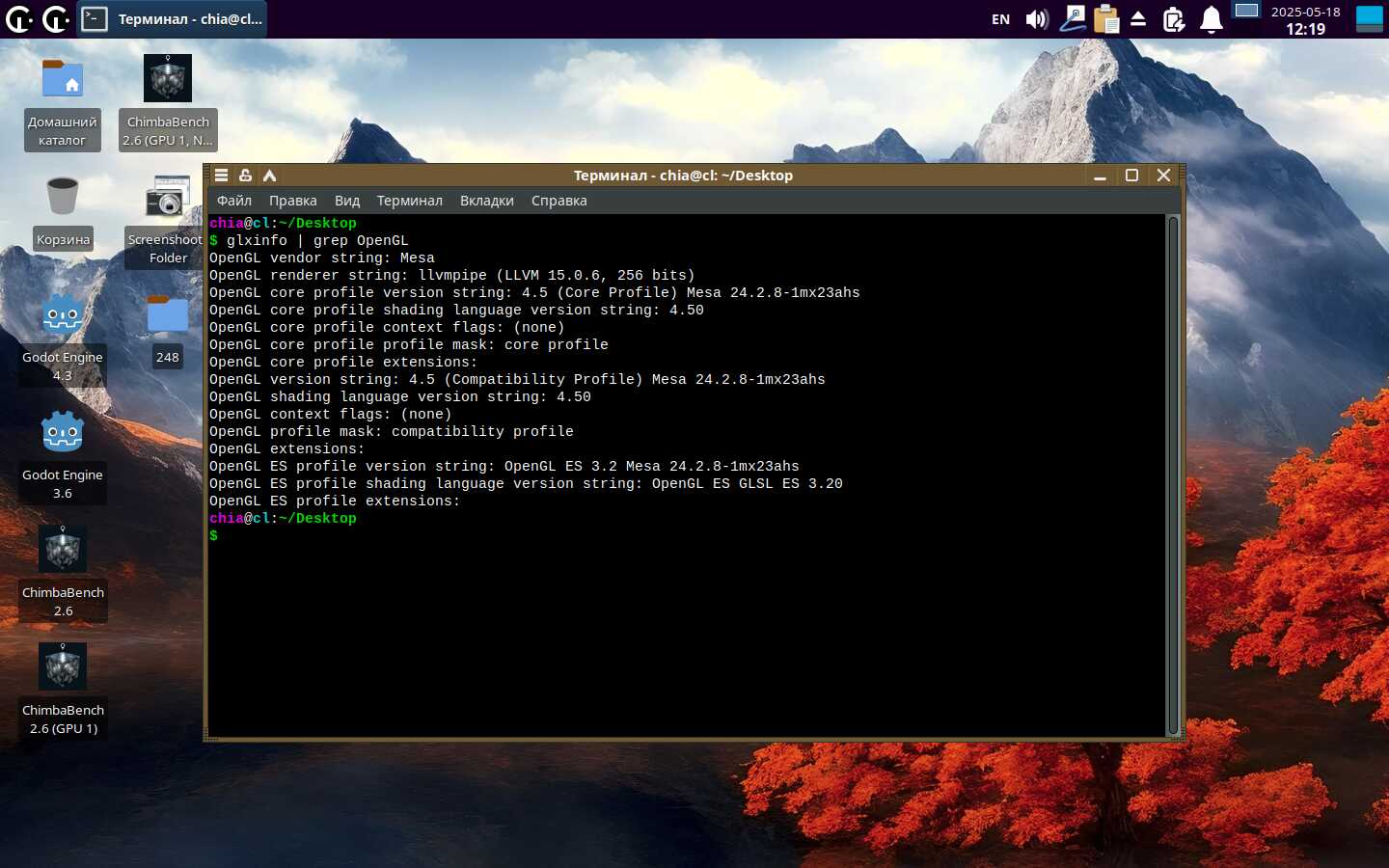This screenshot has height=868, width=1389.
Task: Click the Терминал taskbar button in the top panel
Action: click(172, 19)
